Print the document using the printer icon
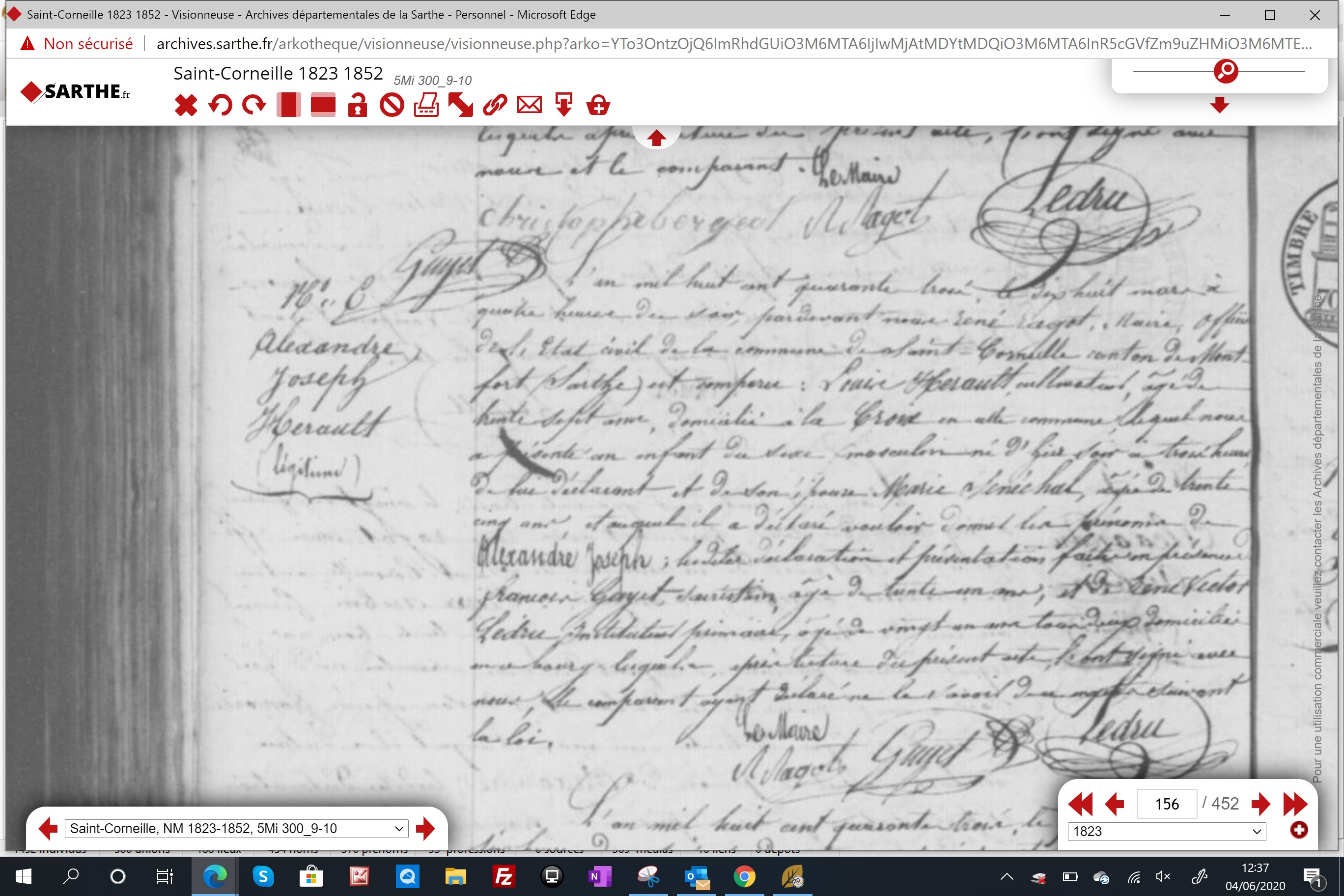Screen dimensions: 1344x896 pos(426,105)
